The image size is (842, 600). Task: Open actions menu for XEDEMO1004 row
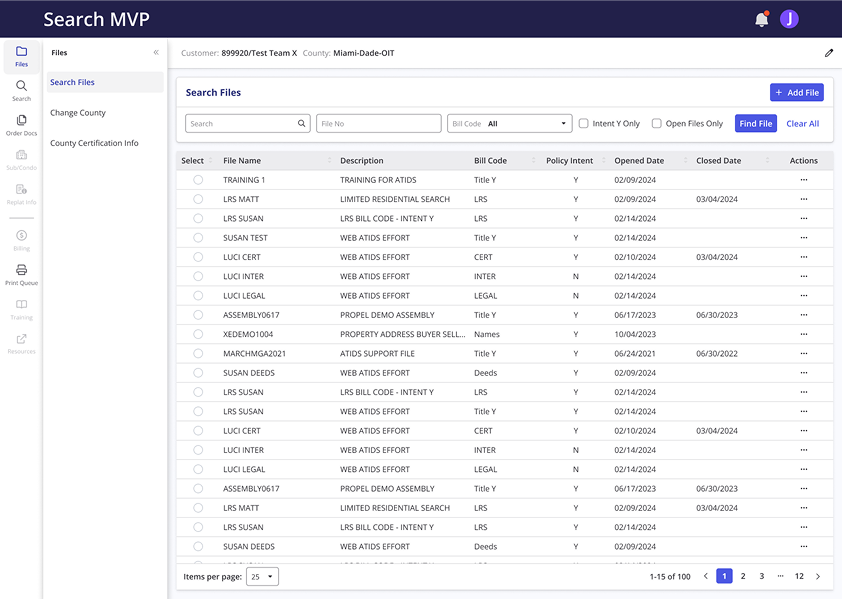tap(804, 334)
